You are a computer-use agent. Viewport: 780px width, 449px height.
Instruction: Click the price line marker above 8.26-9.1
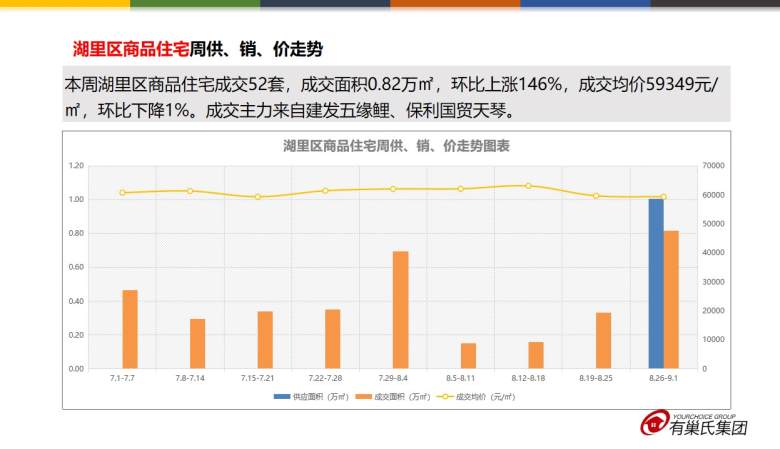pos(664,197)
